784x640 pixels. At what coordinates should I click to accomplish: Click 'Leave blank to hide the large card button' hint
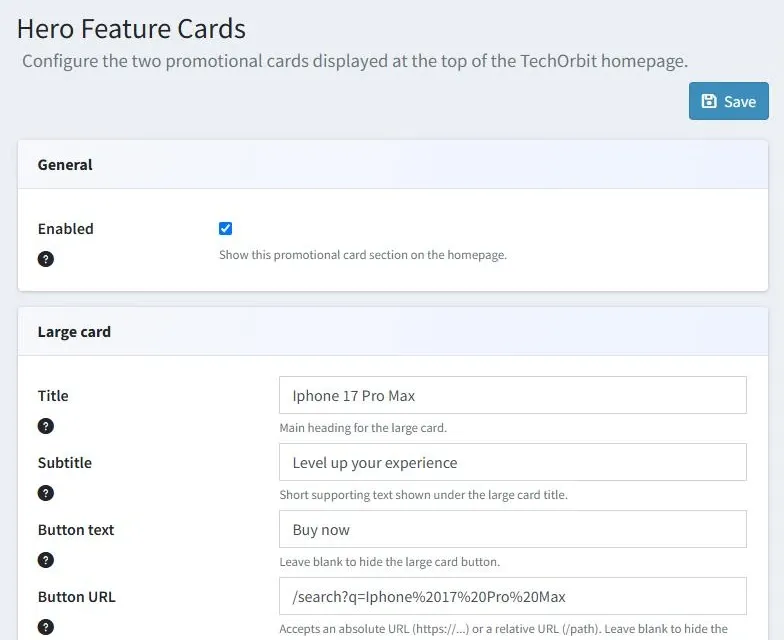(390, 562)
